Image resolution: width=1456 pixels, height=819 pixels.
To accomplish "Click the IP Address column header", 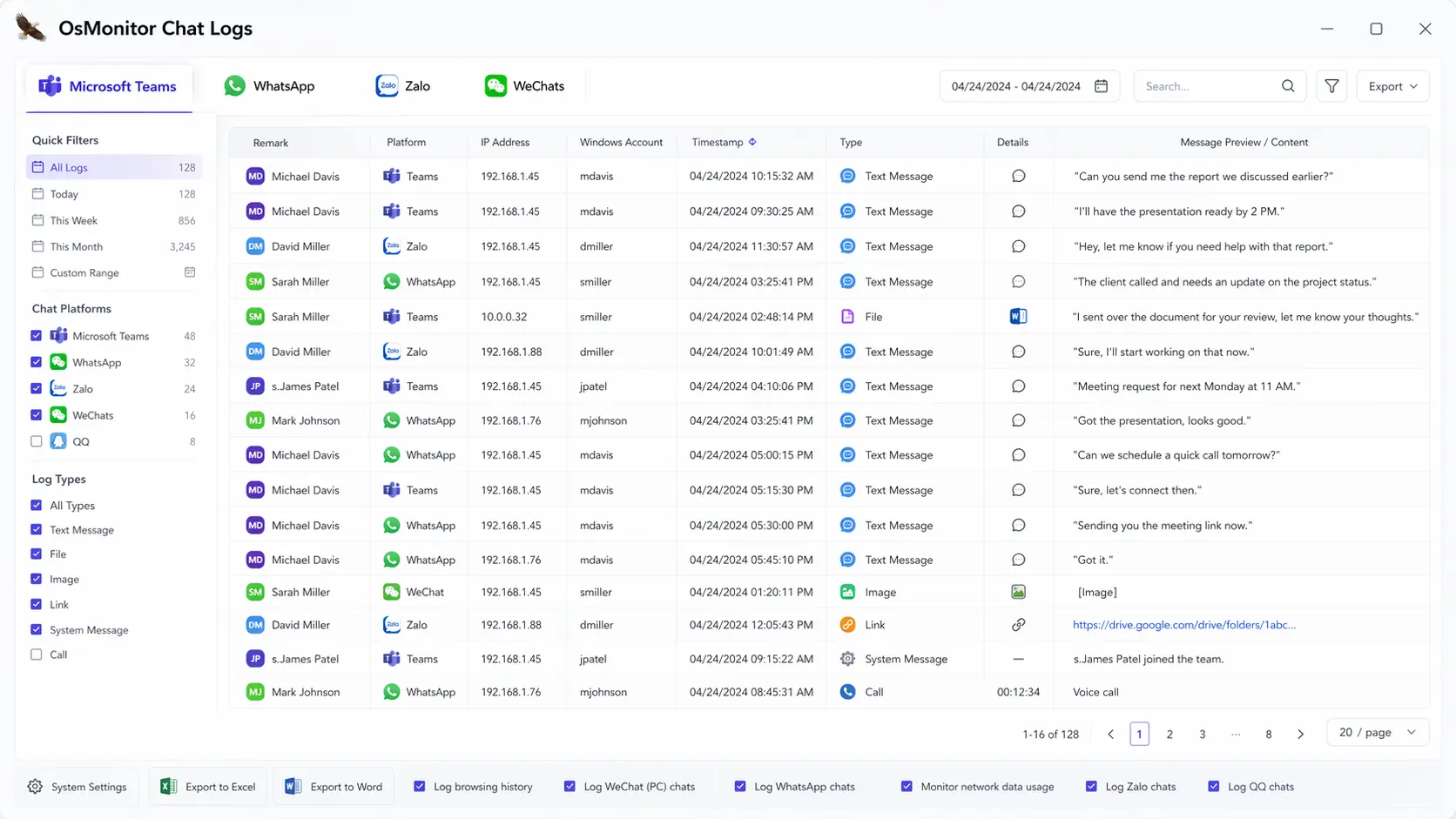I will pos(505,142).
